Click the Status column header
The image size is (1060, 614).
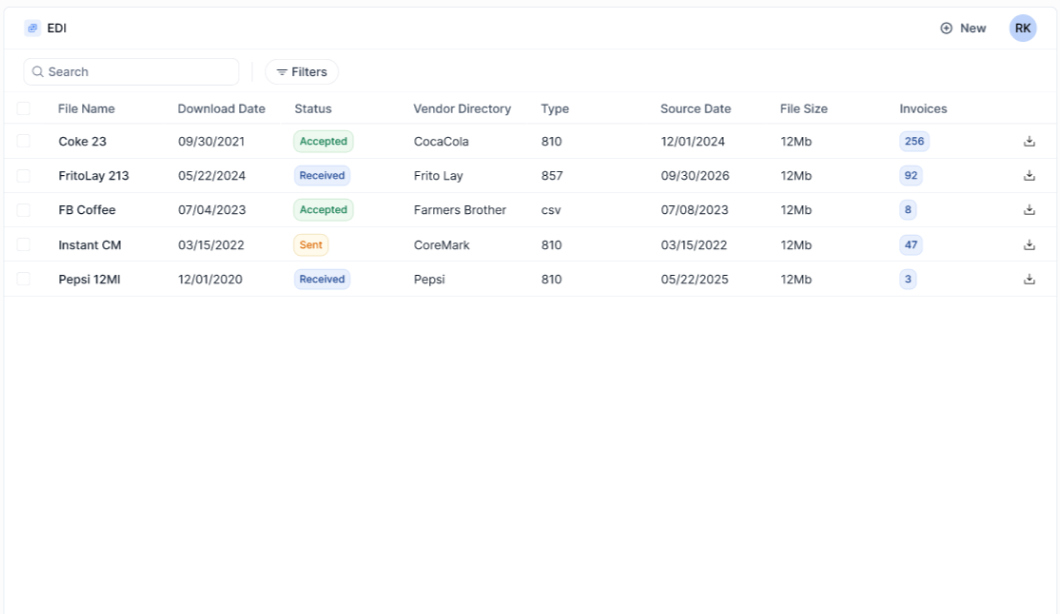pos(312,108)
